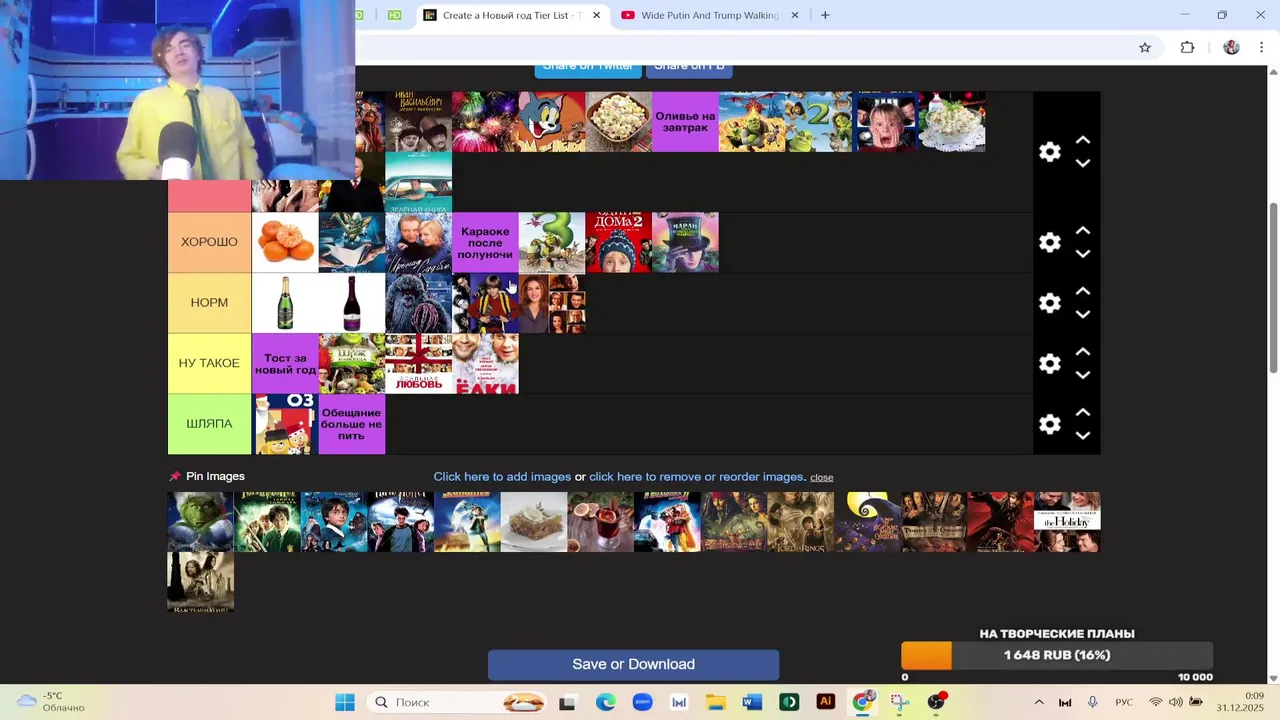Open settings gear for НУ ТАКОЕ row
This screenshot has height=720, width=1280.
click(x=1049, y=364)
